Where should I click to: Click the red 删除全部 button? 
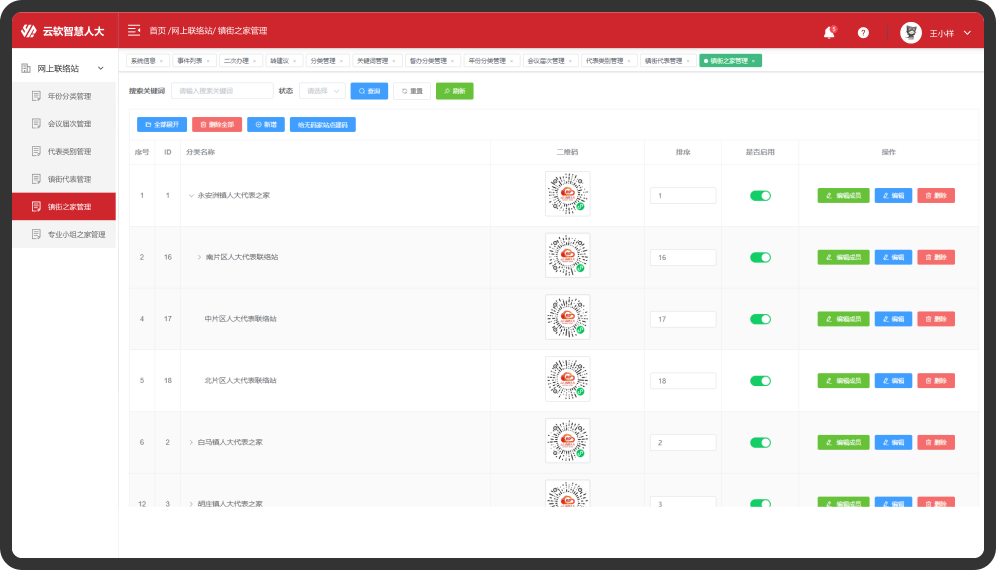[217, 125]
